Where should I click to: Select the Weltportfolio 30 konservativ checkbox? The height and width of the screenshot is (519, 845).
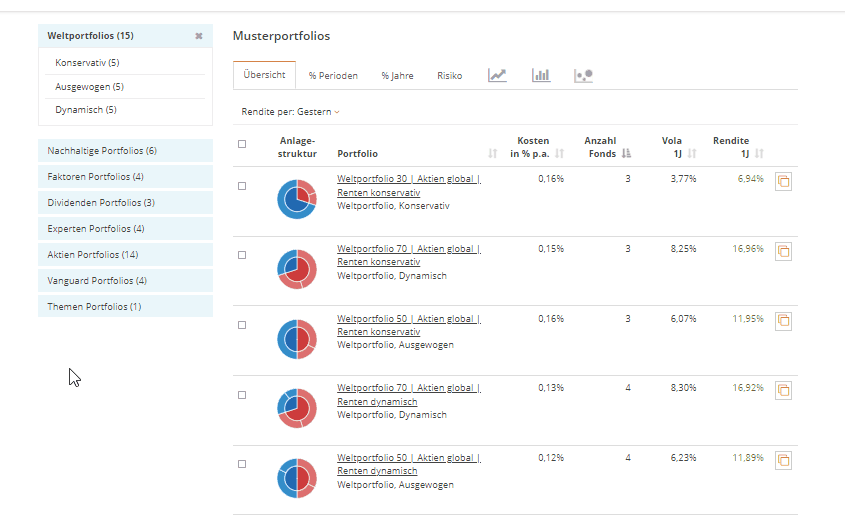[x=242, y=186]
